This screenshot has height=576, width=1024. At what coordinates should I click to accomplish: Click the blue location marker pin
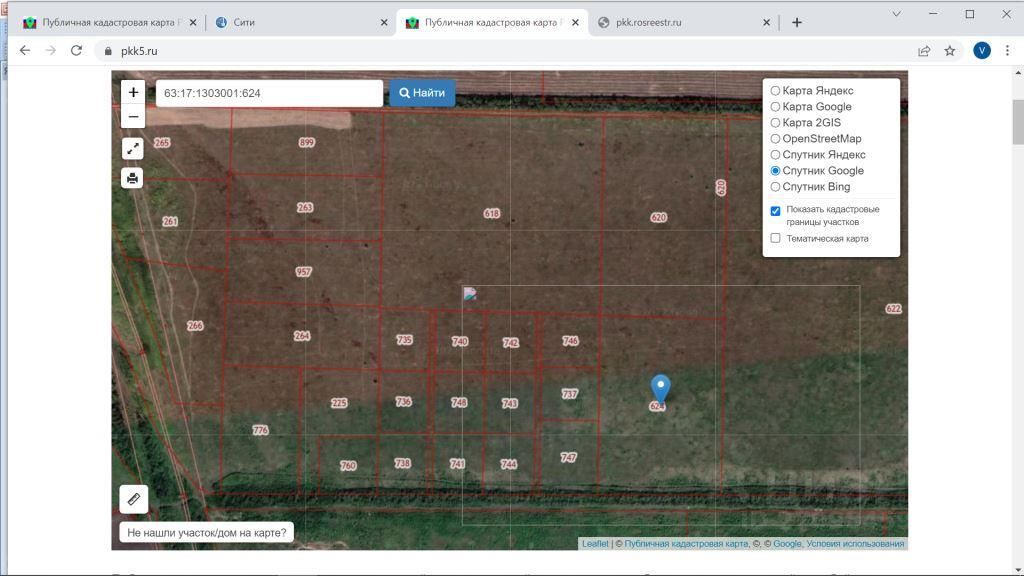coord(660,388)
